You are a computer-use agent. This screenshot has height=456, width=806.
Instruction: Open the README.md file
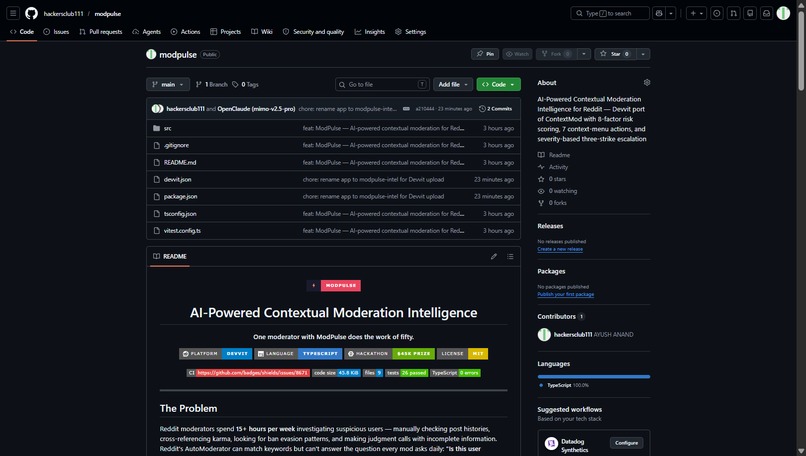[180, 162]
